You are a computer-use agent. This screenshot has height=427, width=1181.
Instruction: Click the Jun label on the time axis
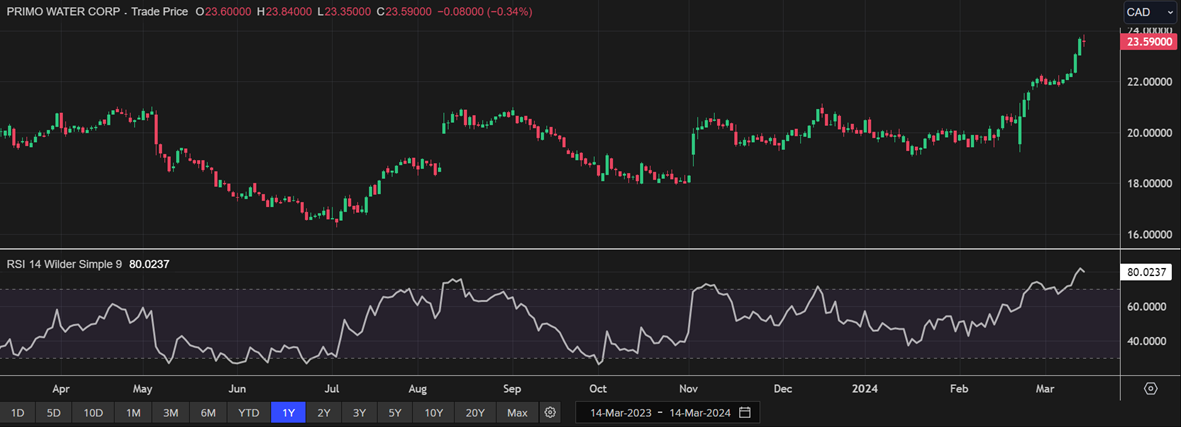237,389
